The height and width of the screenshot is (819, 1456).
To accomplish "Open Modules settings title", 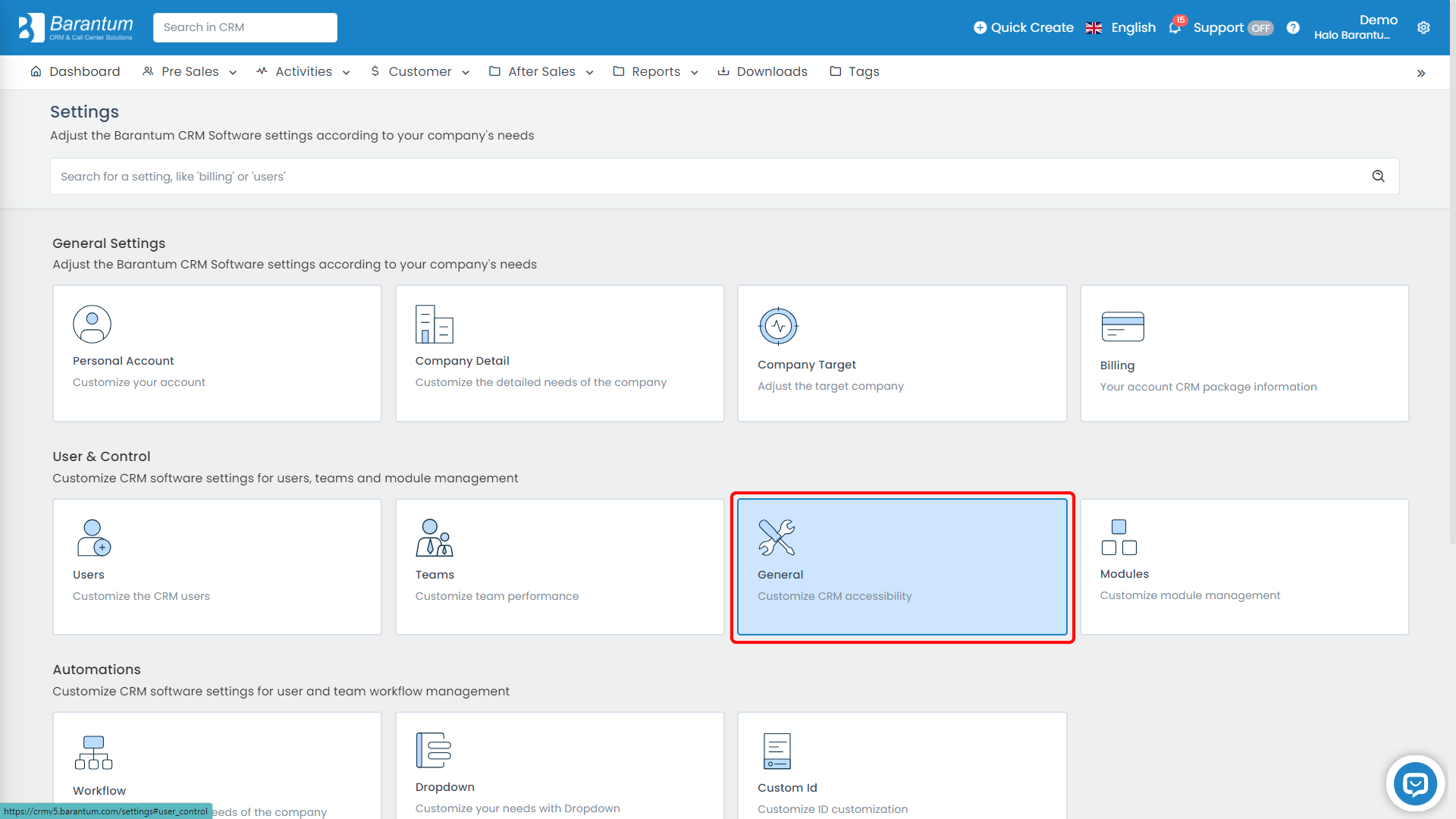I will [x=1124, y=574].
